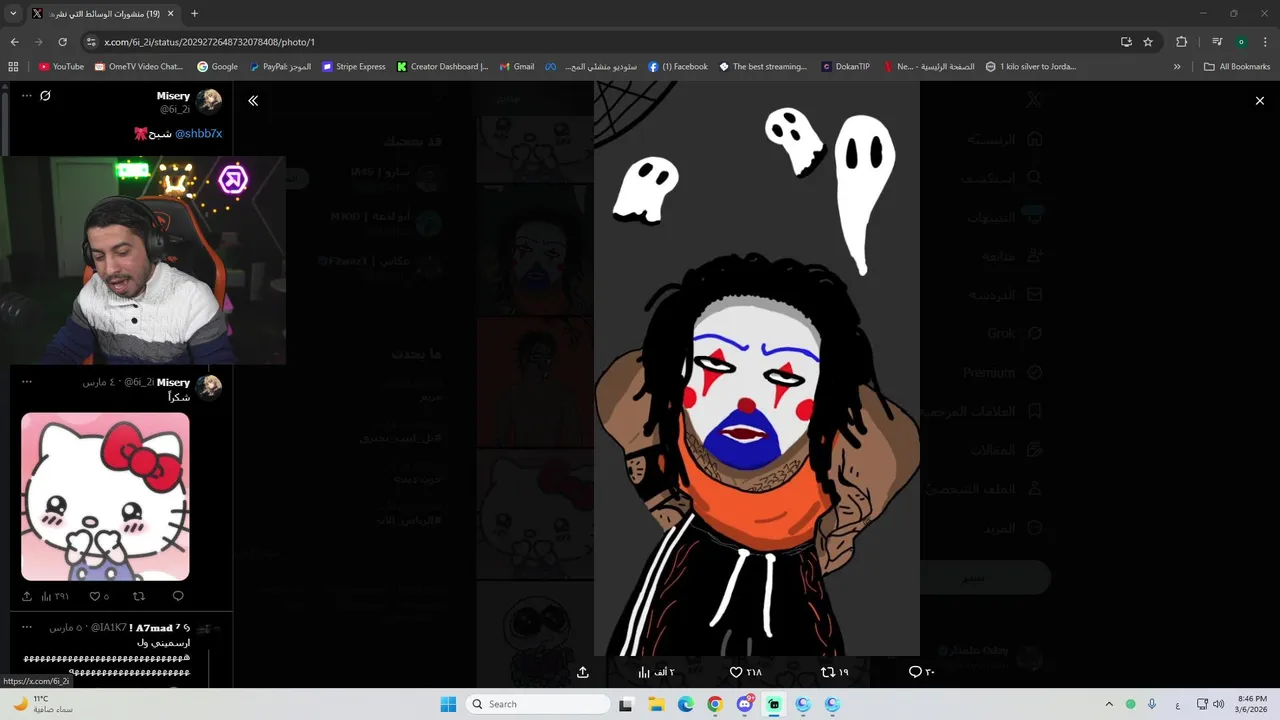The image size is (1280, 720).
Task: Open The best streaming bookmark
Action: pos(763,66)
